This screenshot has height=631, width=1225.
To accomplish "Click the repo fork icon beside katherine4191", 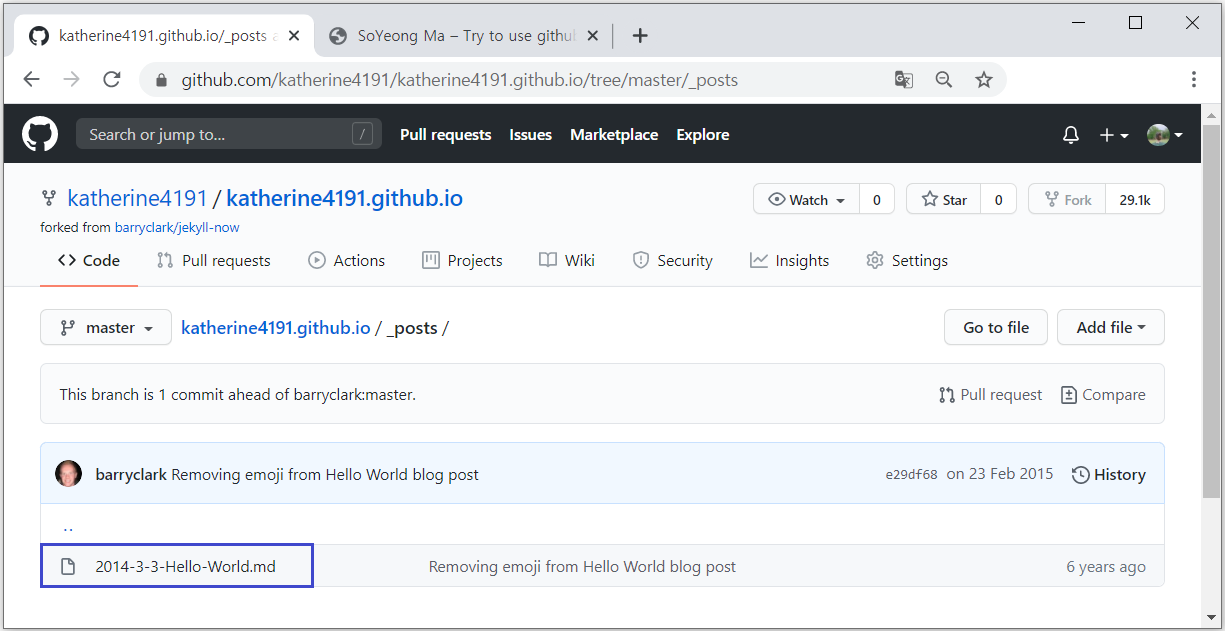I will (x=48, y=199).
